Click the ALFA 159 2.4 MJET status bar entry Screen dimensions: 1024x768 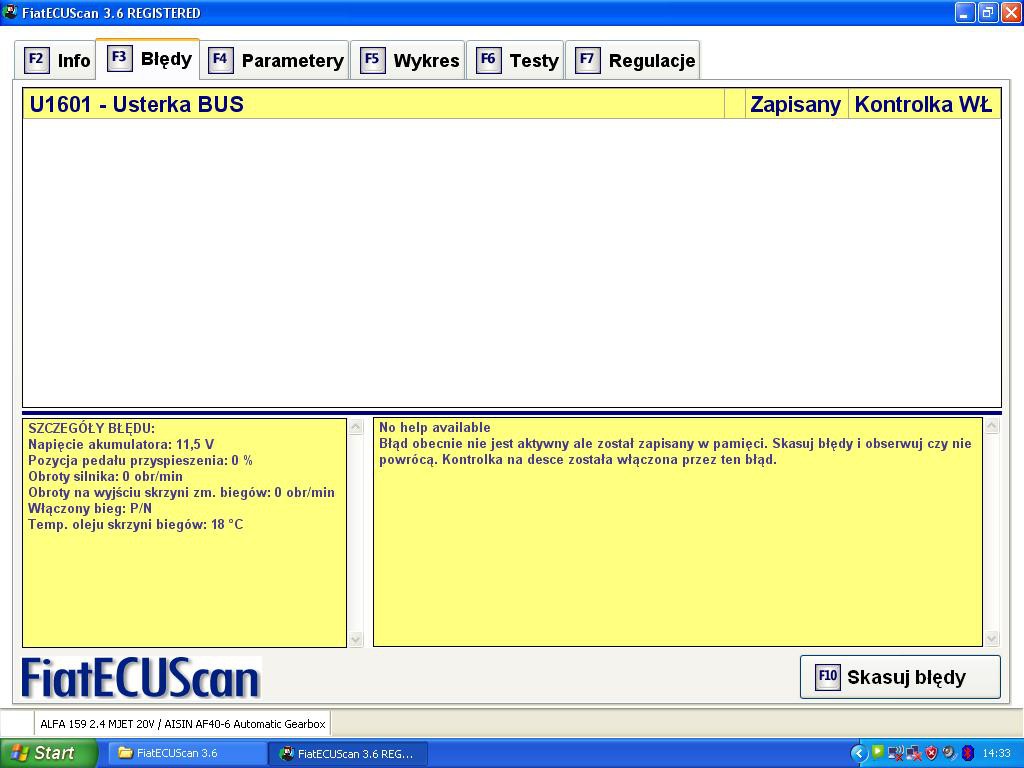(x=183, y=724)
